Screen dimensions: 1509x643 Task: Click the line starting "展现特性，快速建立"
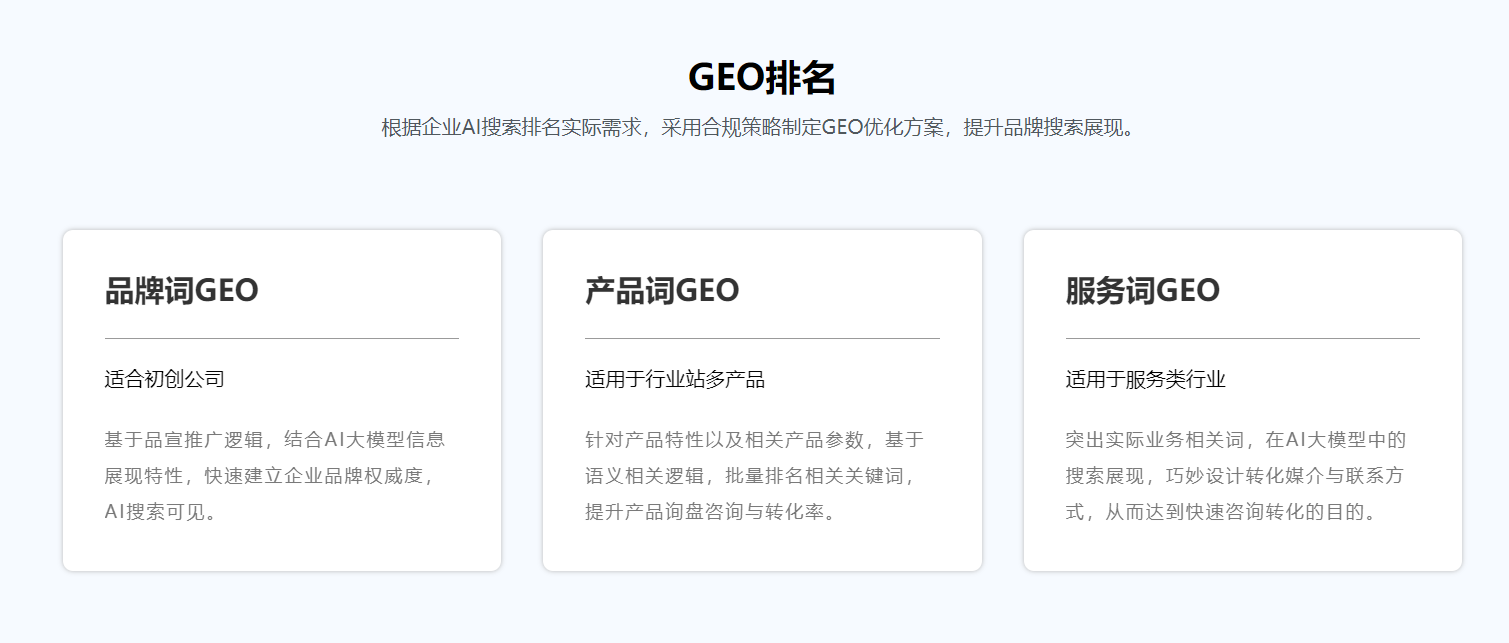271,475
